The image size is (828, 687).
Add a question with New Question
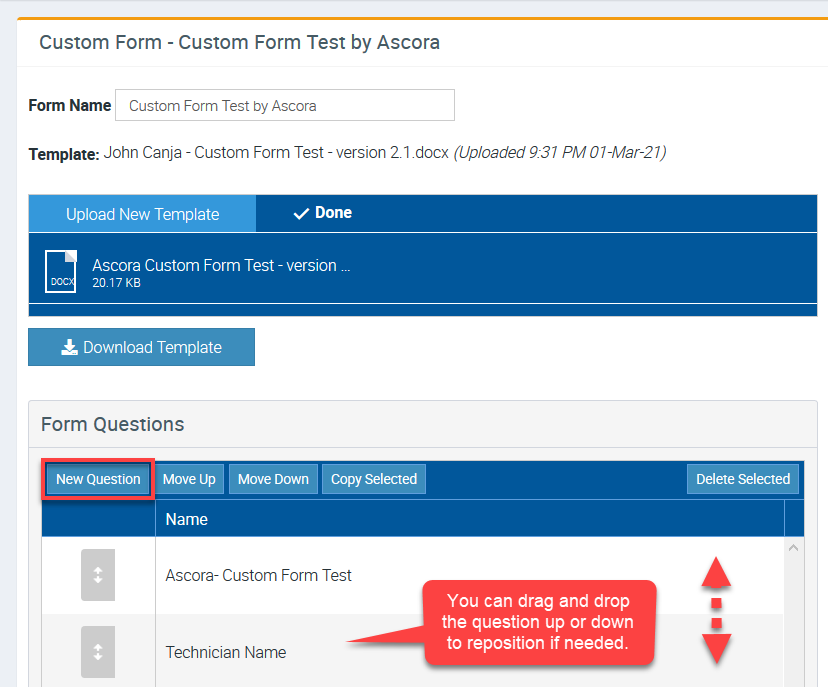[x=98, y=479]
